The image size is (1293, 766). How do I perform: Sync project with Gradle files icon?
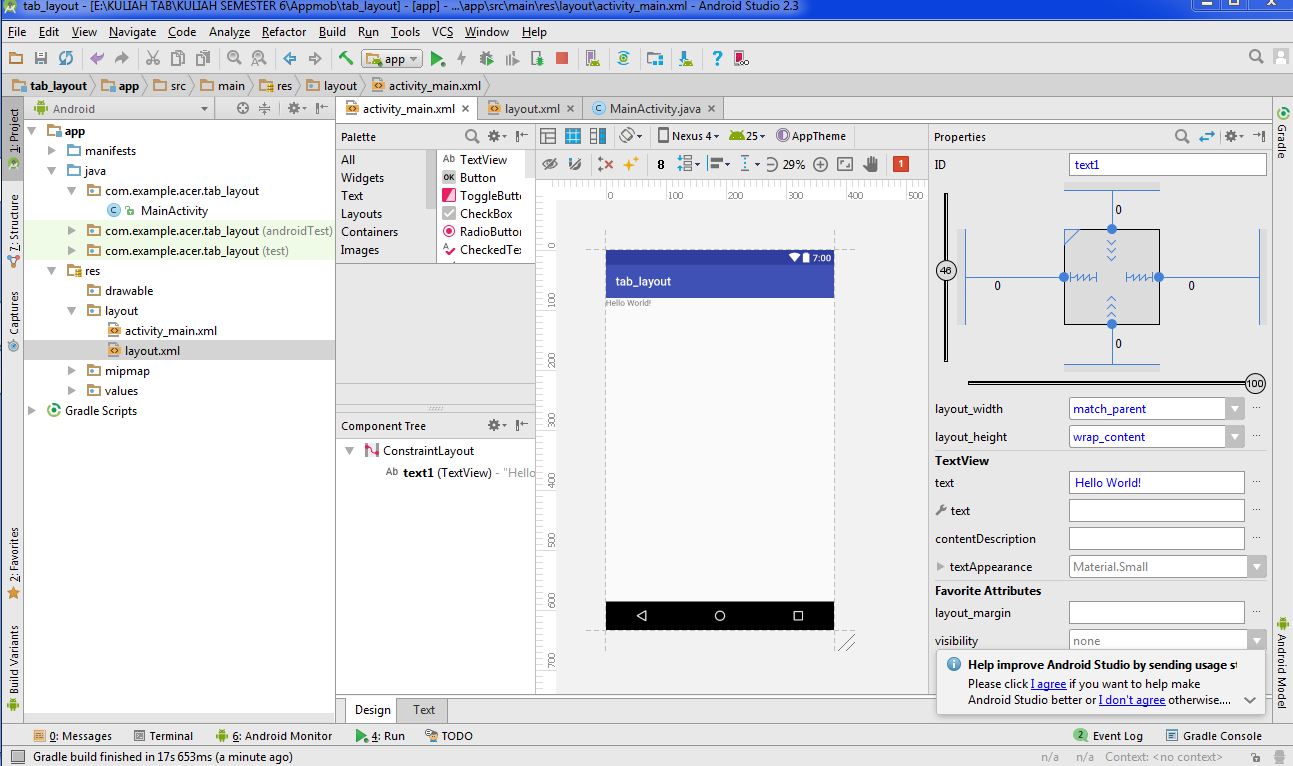623,59
